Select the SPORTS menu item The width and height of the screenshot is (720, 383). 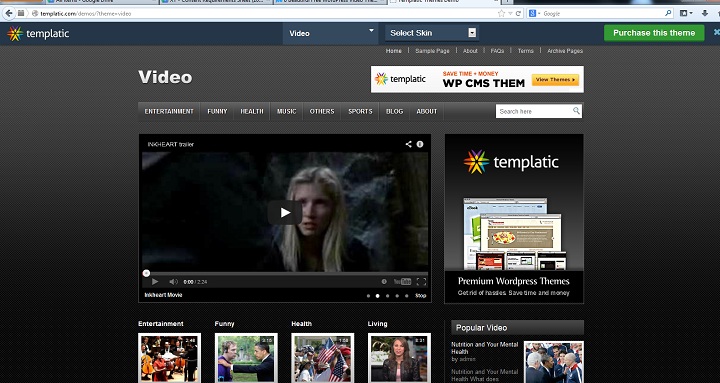360,112
